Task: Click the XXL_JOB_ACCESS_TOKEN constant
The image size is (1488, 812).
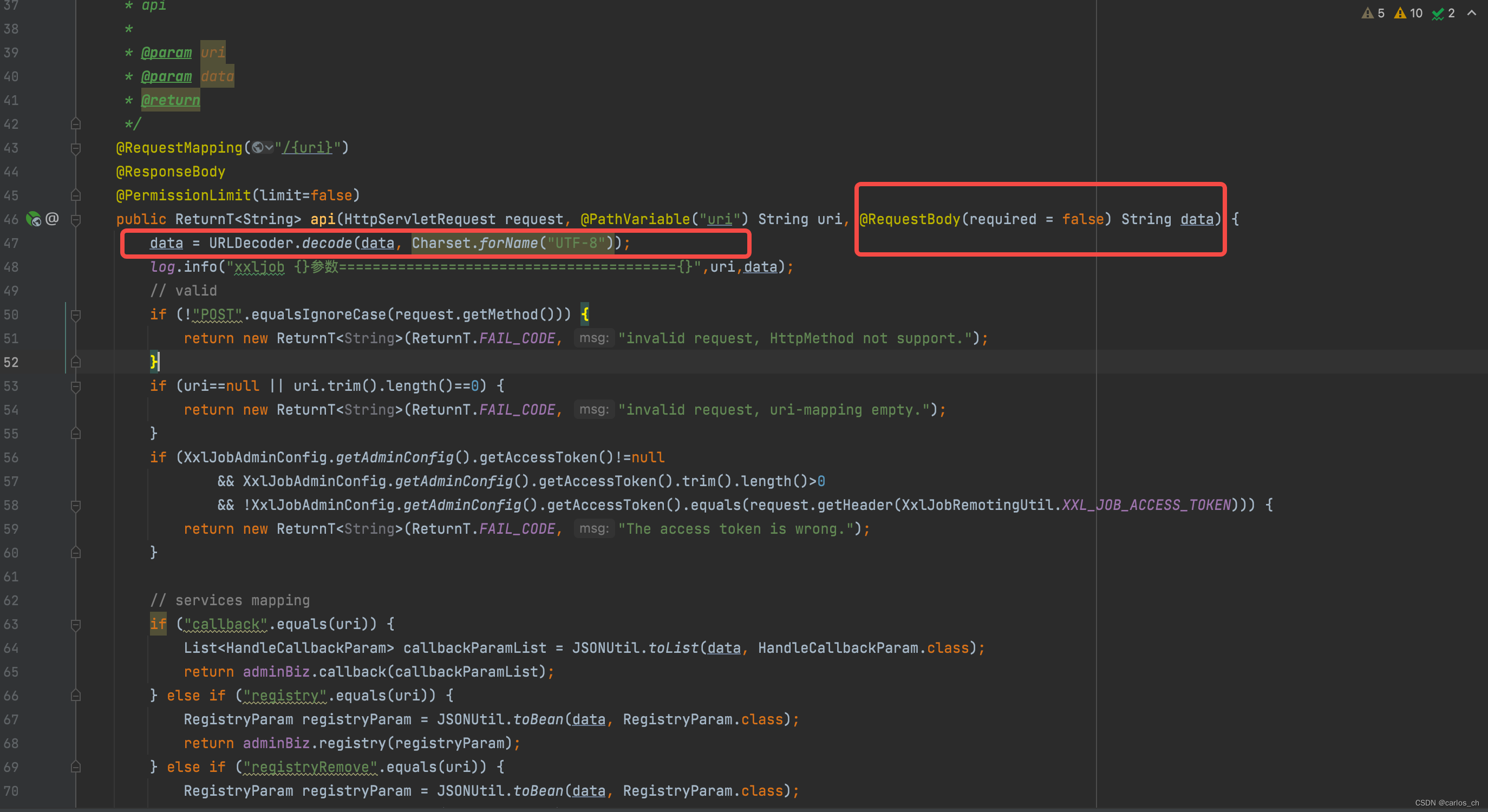Action: (1146, 505)
